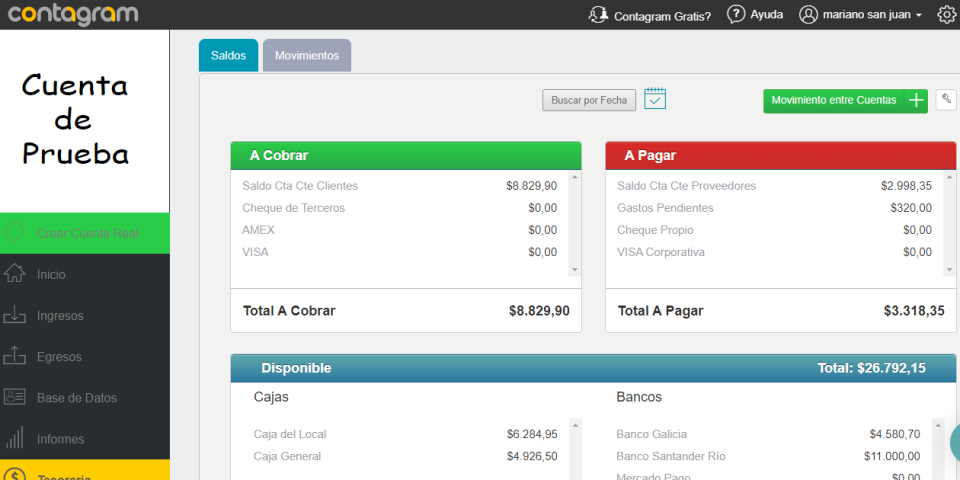This screenshot has width=960, height=480.
Task: Click the Contagram logo
Action: [72, 14]
